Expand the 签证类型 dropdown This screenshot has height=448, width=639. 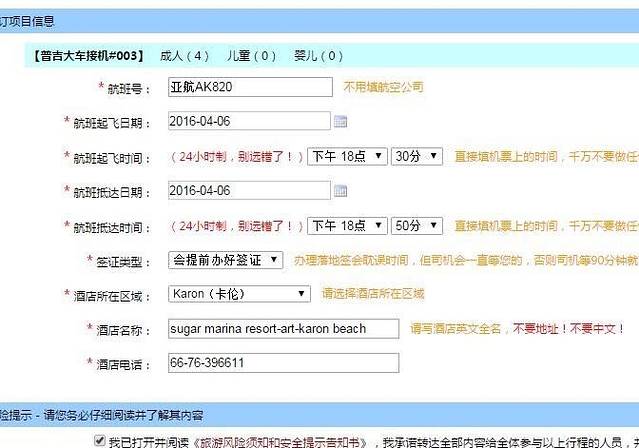pos(225,260)
